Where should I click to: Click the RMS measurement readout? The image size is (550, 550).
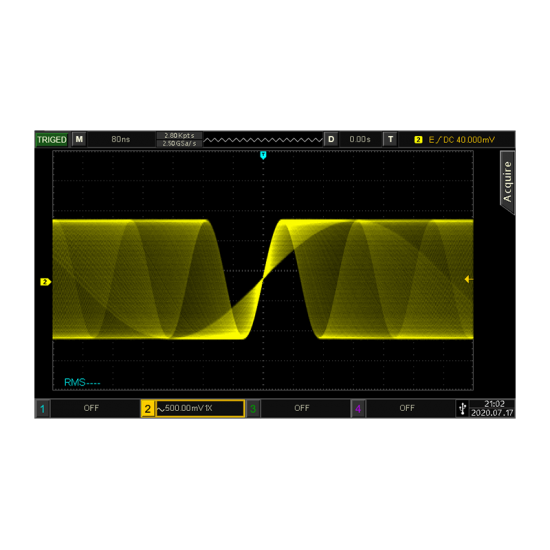point(82,382)
